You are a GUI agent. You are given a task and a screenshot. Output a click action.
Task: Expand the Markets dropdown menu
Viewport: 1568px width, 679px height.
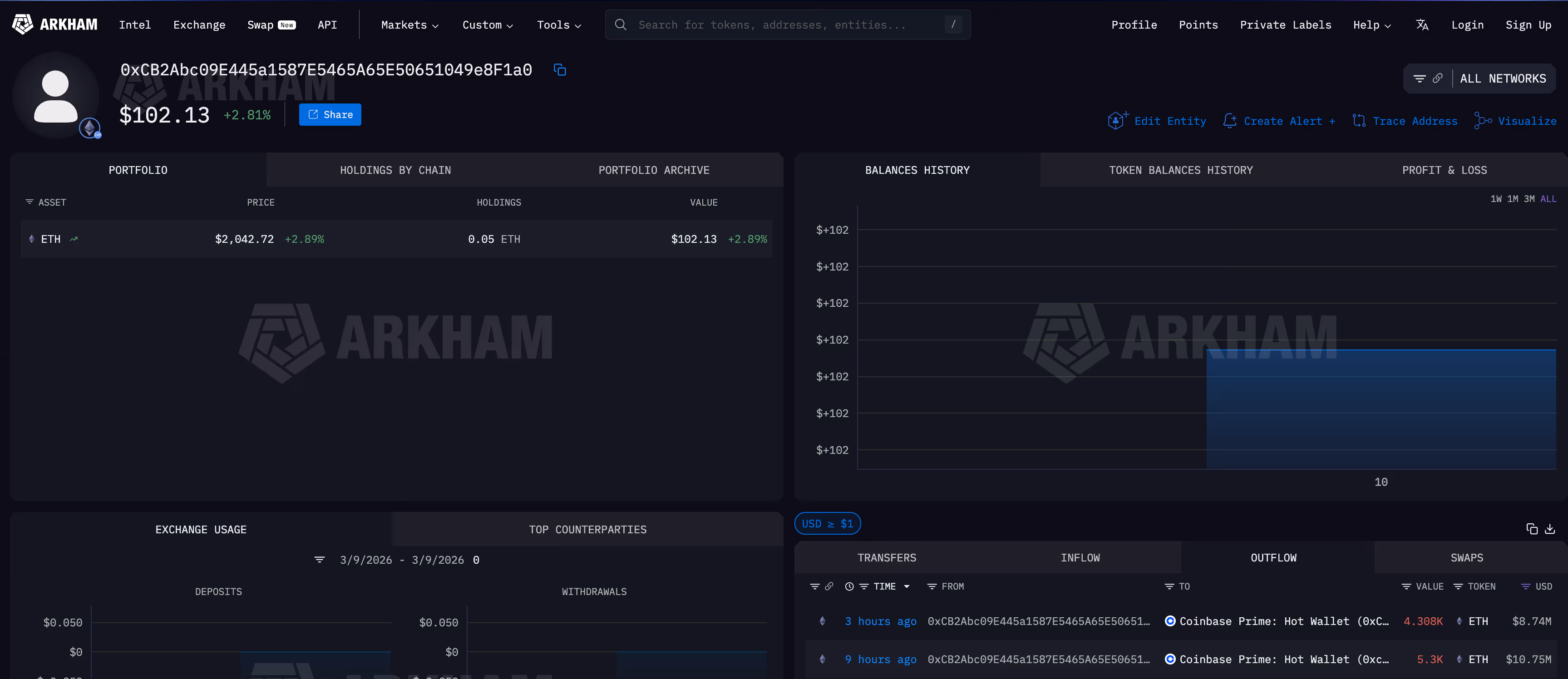[x=409, y=25]
